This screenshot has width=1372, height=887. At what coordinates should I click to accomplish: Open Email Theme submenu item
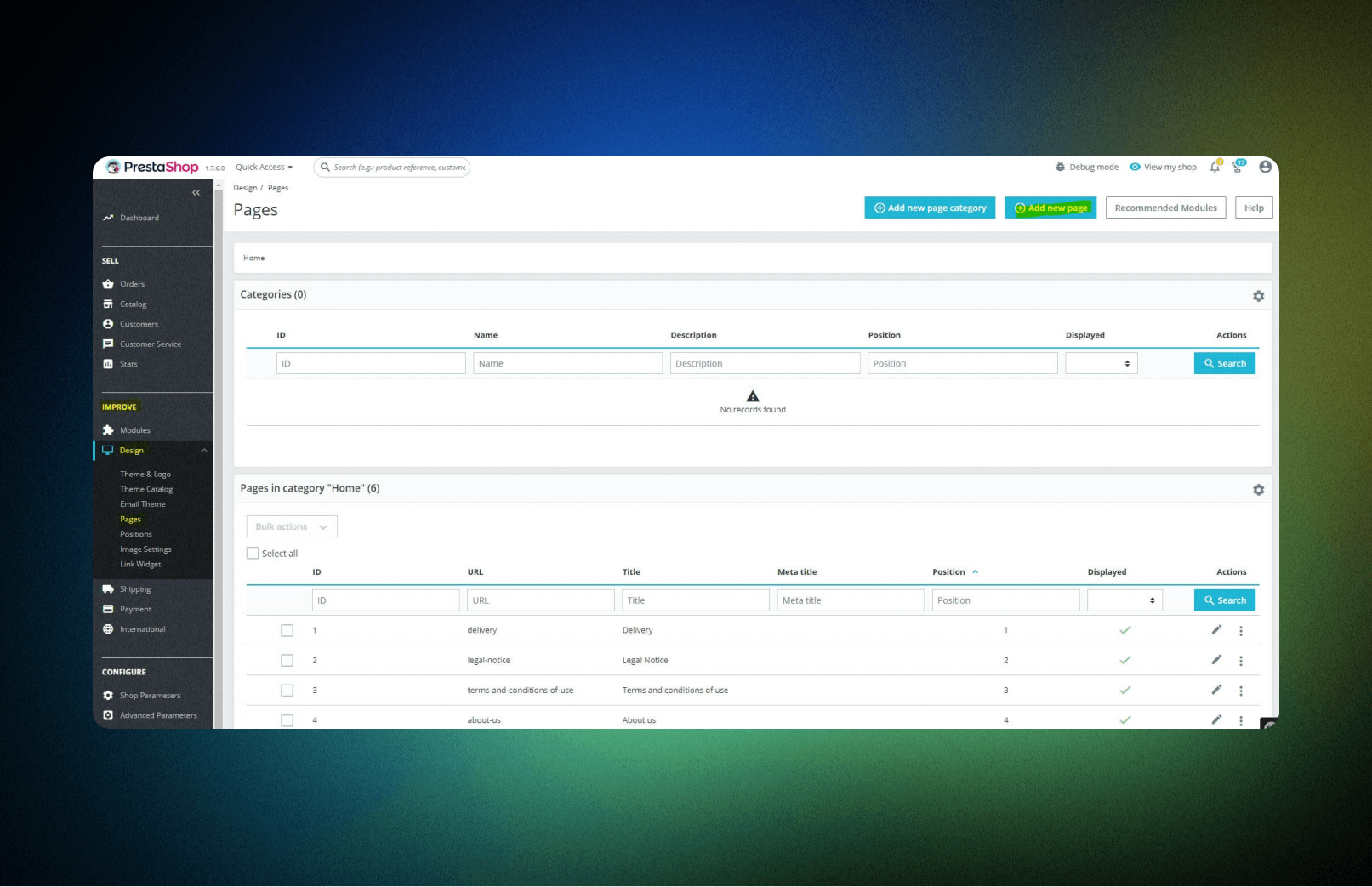pos(143,504)
